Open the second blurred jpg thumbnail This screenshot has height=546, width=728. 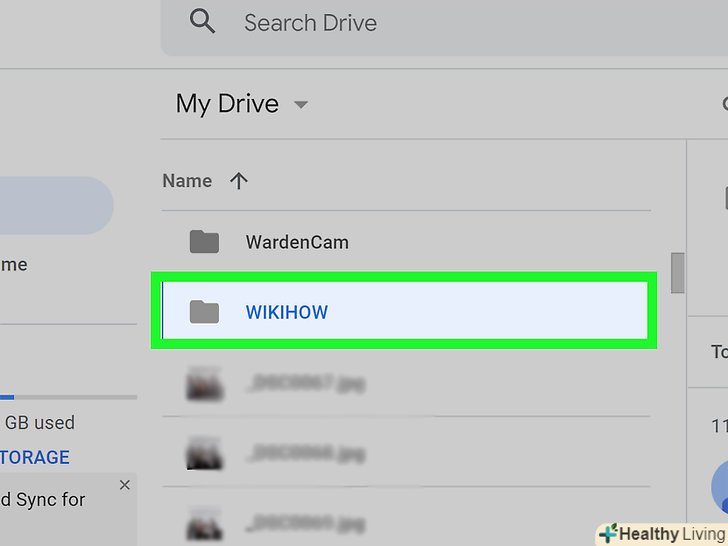(205, 453)
